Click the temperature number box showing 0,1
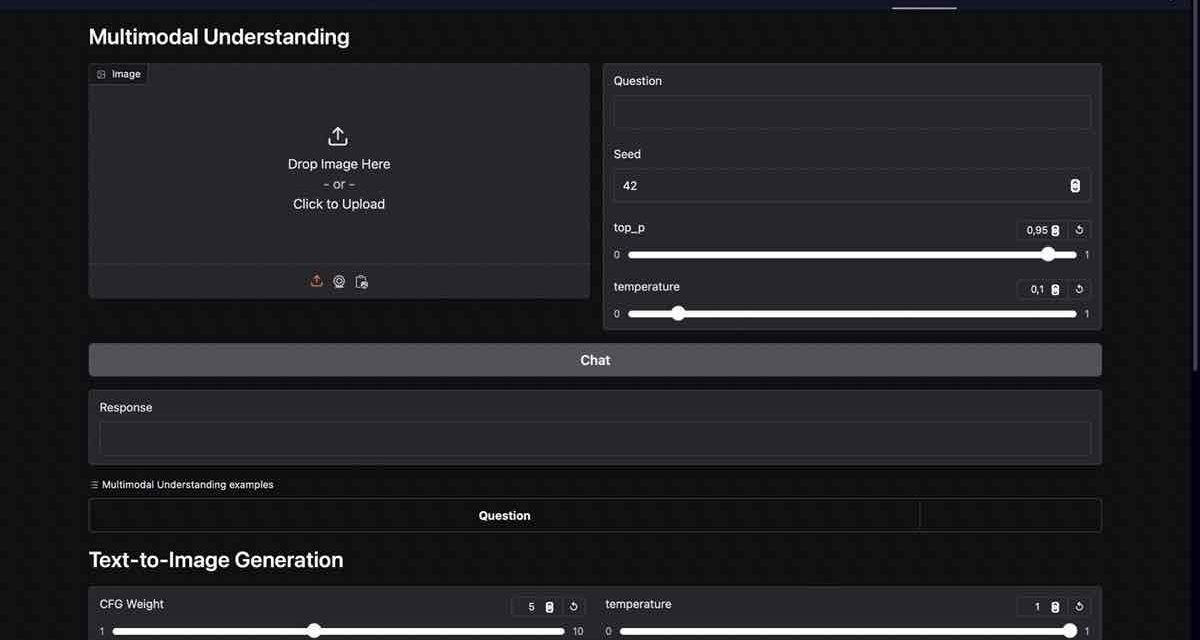The height and width of the screenshot is (640, 1200). pyautogui.click(x=1041, y=289)
